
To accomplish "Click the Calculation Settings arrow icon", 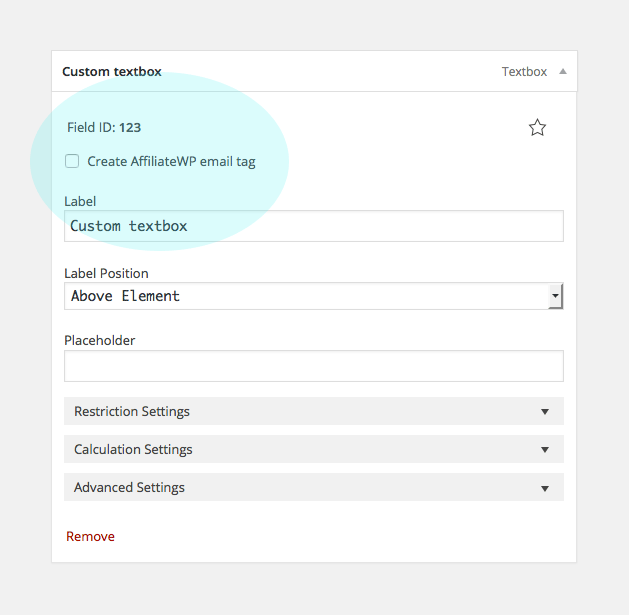I will point(545,450).
